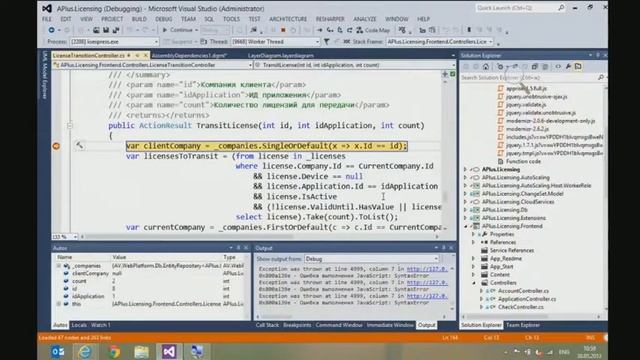Open the RESHARPER menu
This screenshot has width=640, height=360.
(330, 19)
